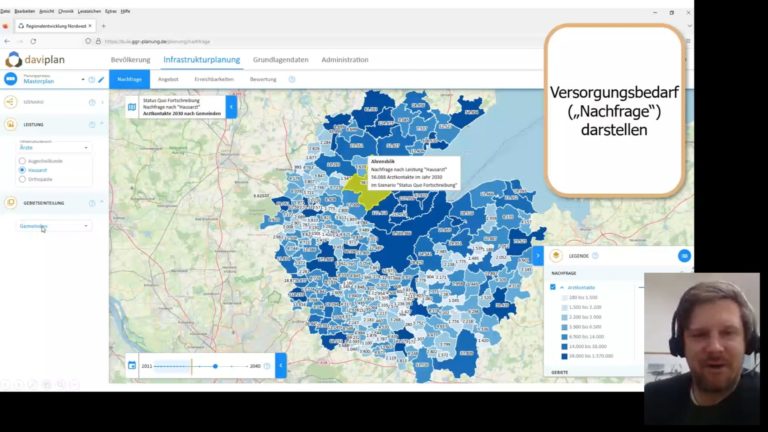The width and height of the screenshot is (768, 432).
Task: Edit Masterplan with the pencil icon
Action: pos(101,79)
